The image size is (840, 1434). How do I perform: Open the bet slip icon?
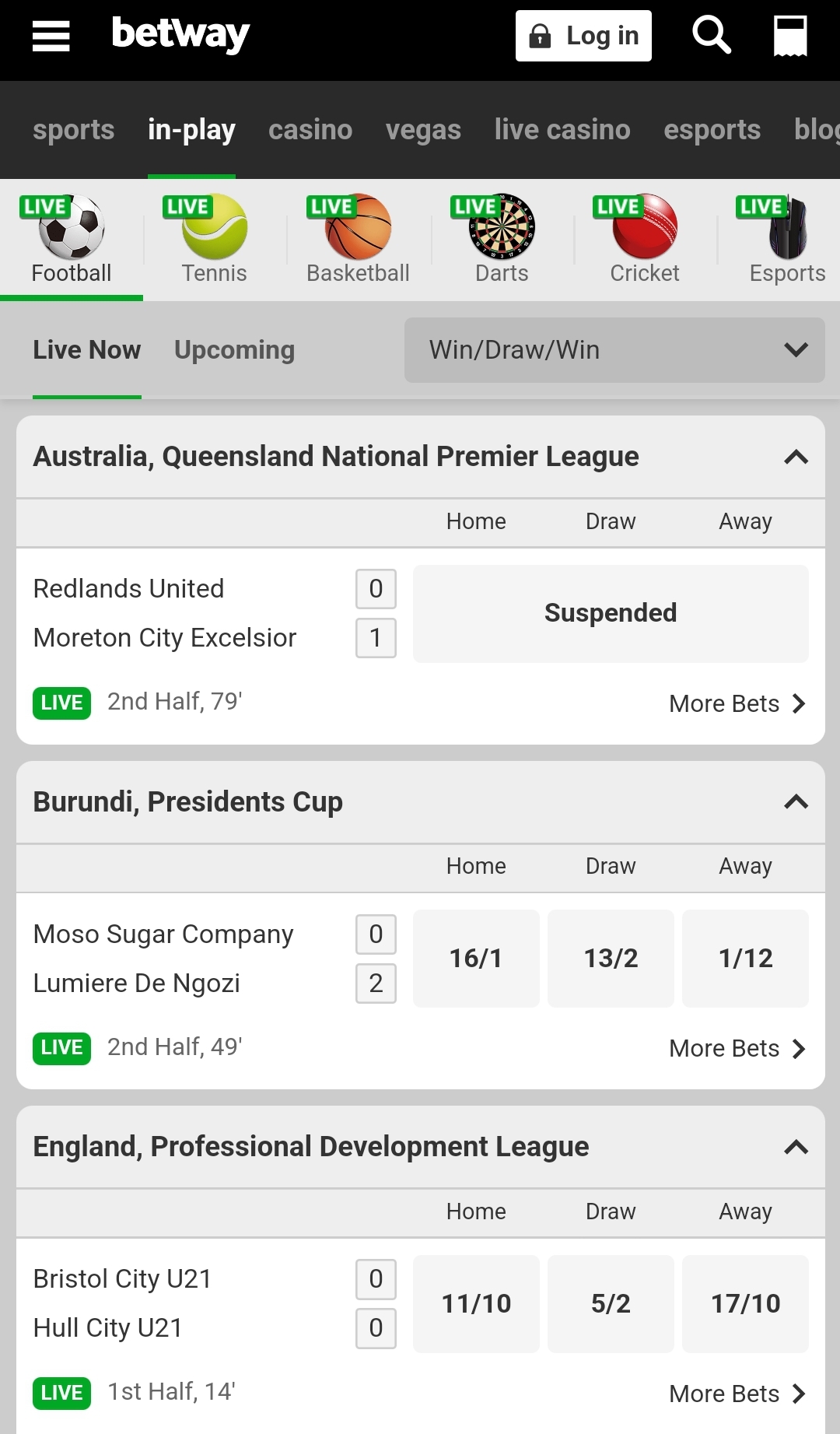coord(789,35)
